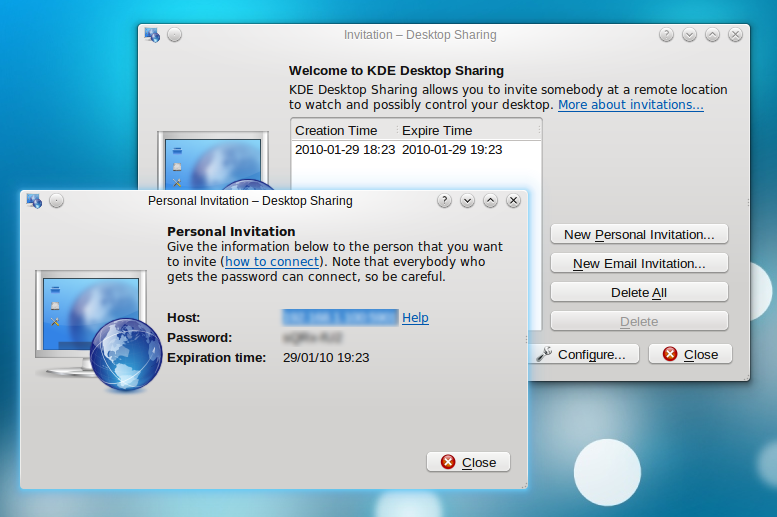Open window menu icon of Personal Invitation dialog
777x517 pixels.
click(34, 201)
